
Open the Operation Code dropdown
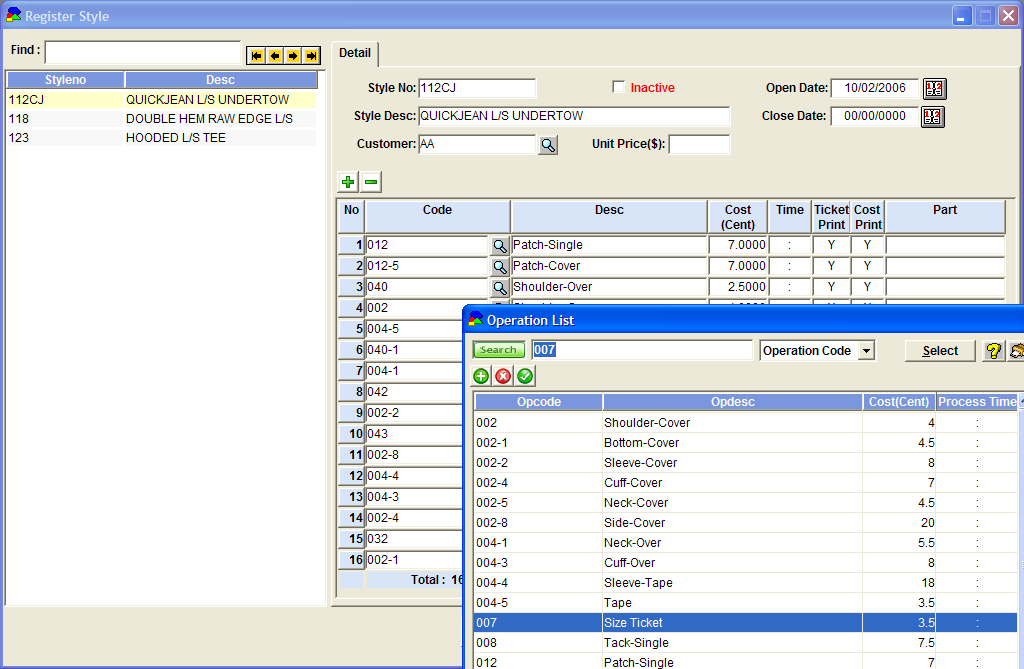coord(866,351)
